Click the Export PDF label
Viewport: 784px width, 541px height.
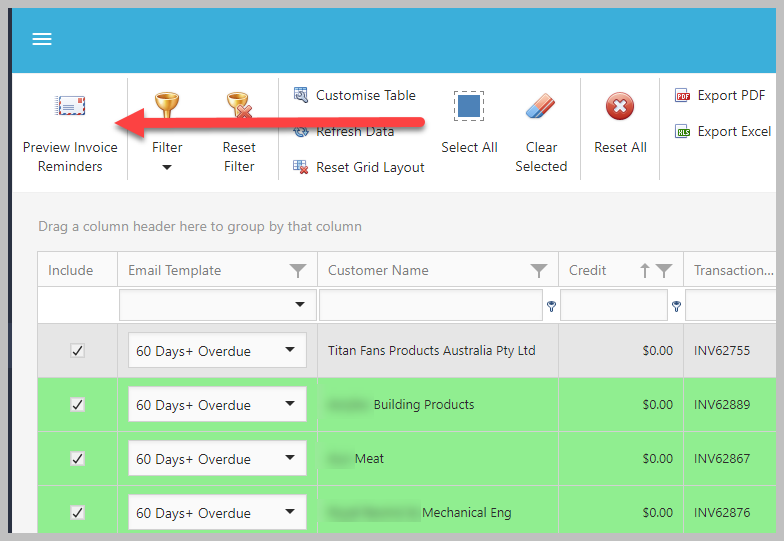pos(731,95)
